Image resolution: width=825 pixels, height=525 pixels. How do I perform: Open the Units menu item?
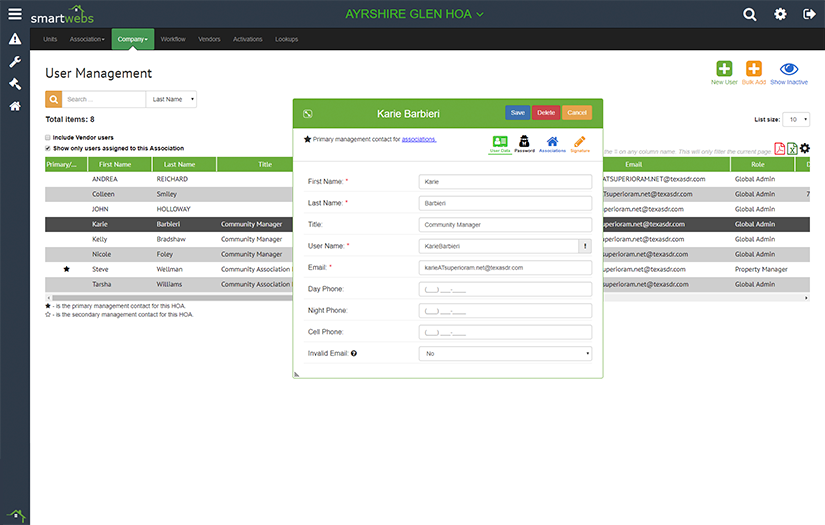click(x=50, y=39)
